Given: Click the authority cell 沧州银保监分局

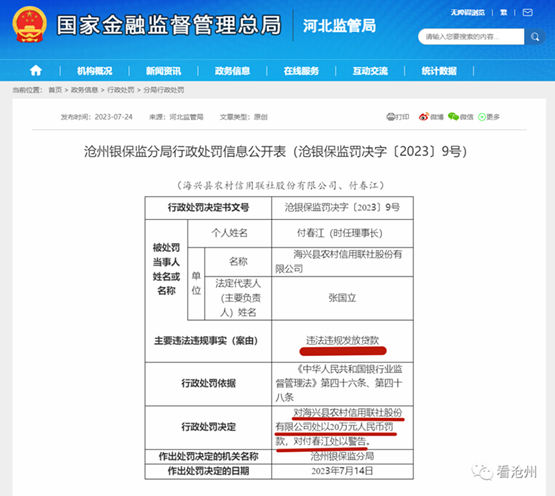Looking at the screenshot, I should [342, 456].
